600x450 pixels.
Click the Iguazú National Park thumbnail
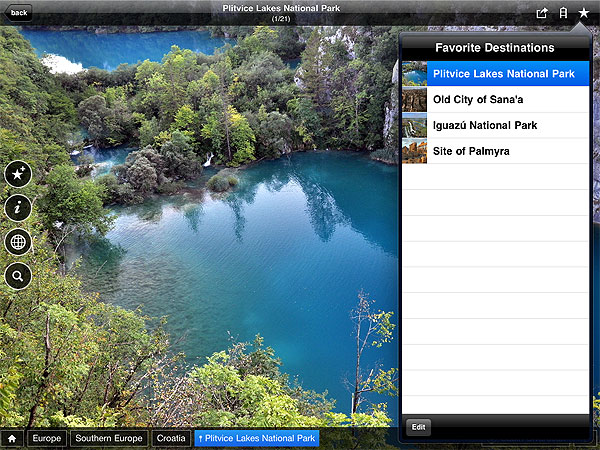click(x=414, y=125)
